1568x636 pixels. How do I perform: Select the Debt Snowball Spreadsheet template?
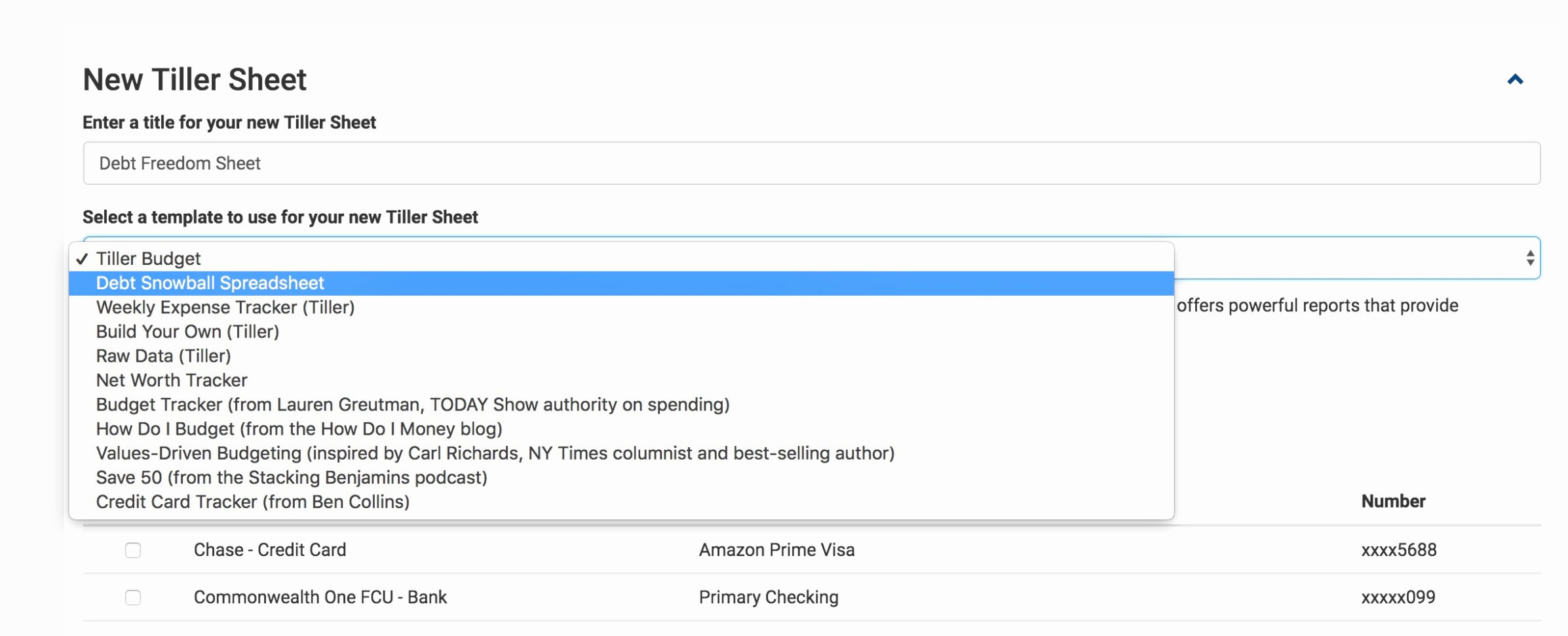pos(210,283)
